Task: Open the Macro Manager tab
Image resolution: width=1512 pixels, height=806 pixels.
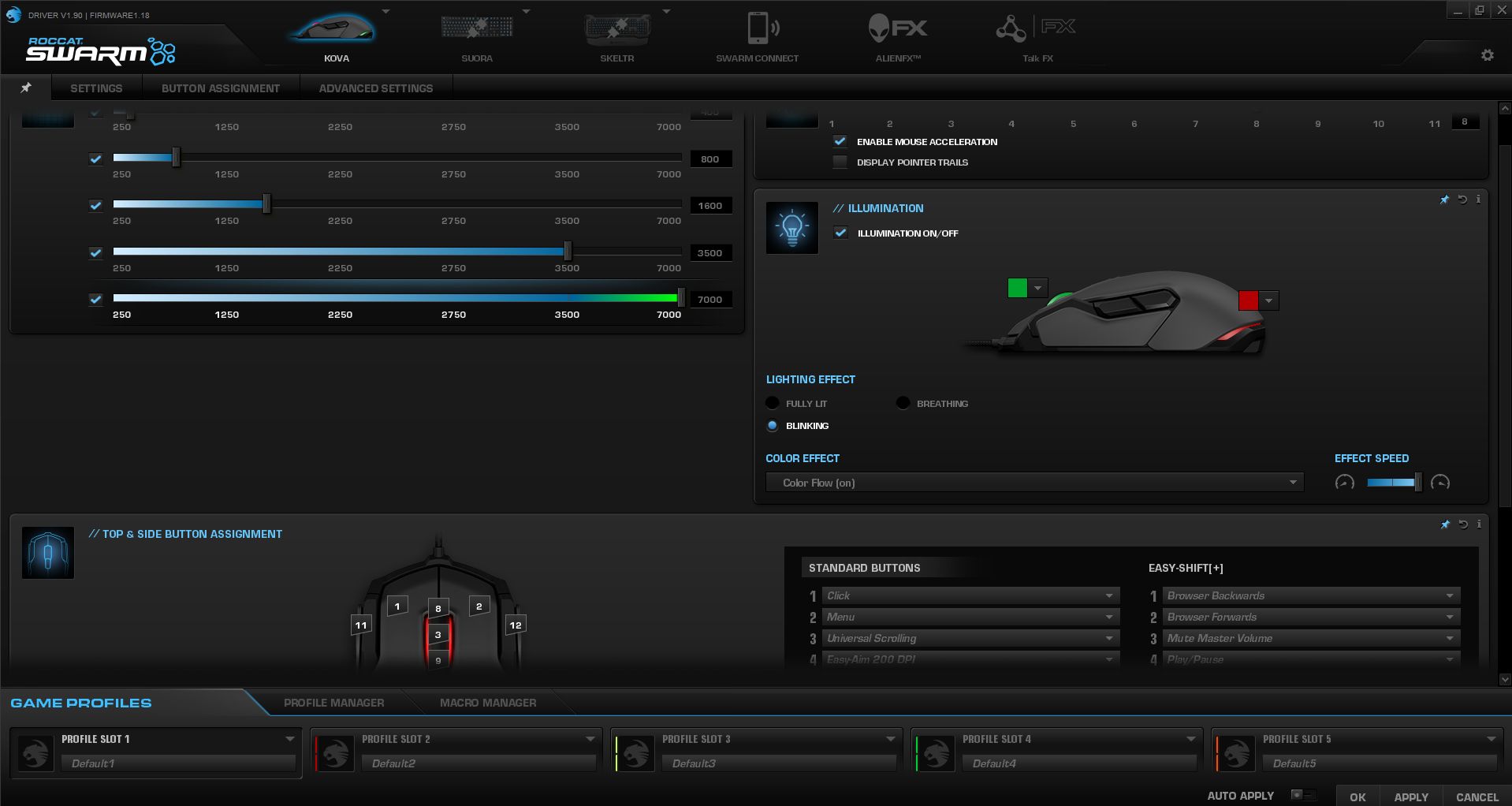Action: coord(488,703)
